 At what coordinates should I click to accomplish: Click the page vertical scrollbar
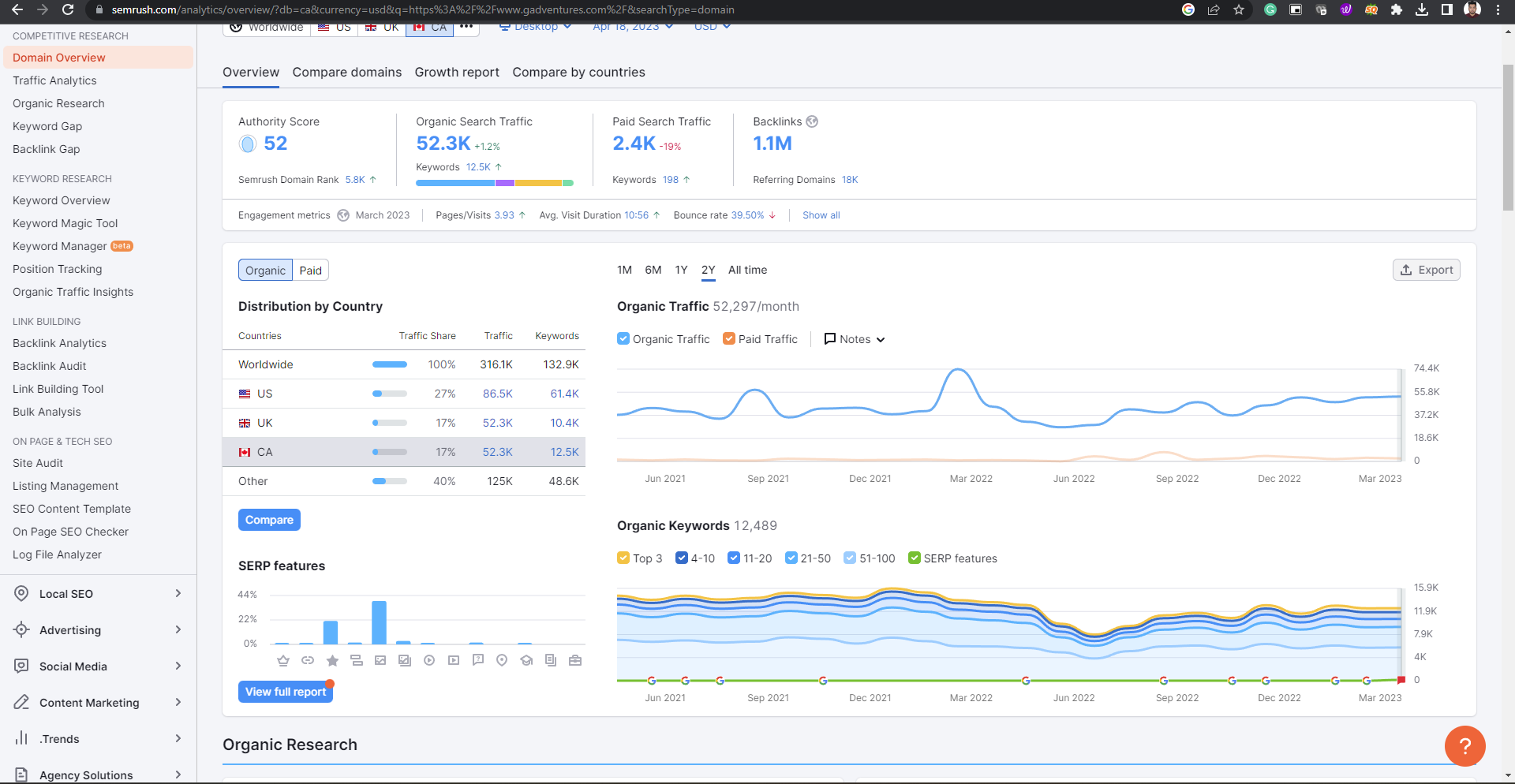point(1508,138)
